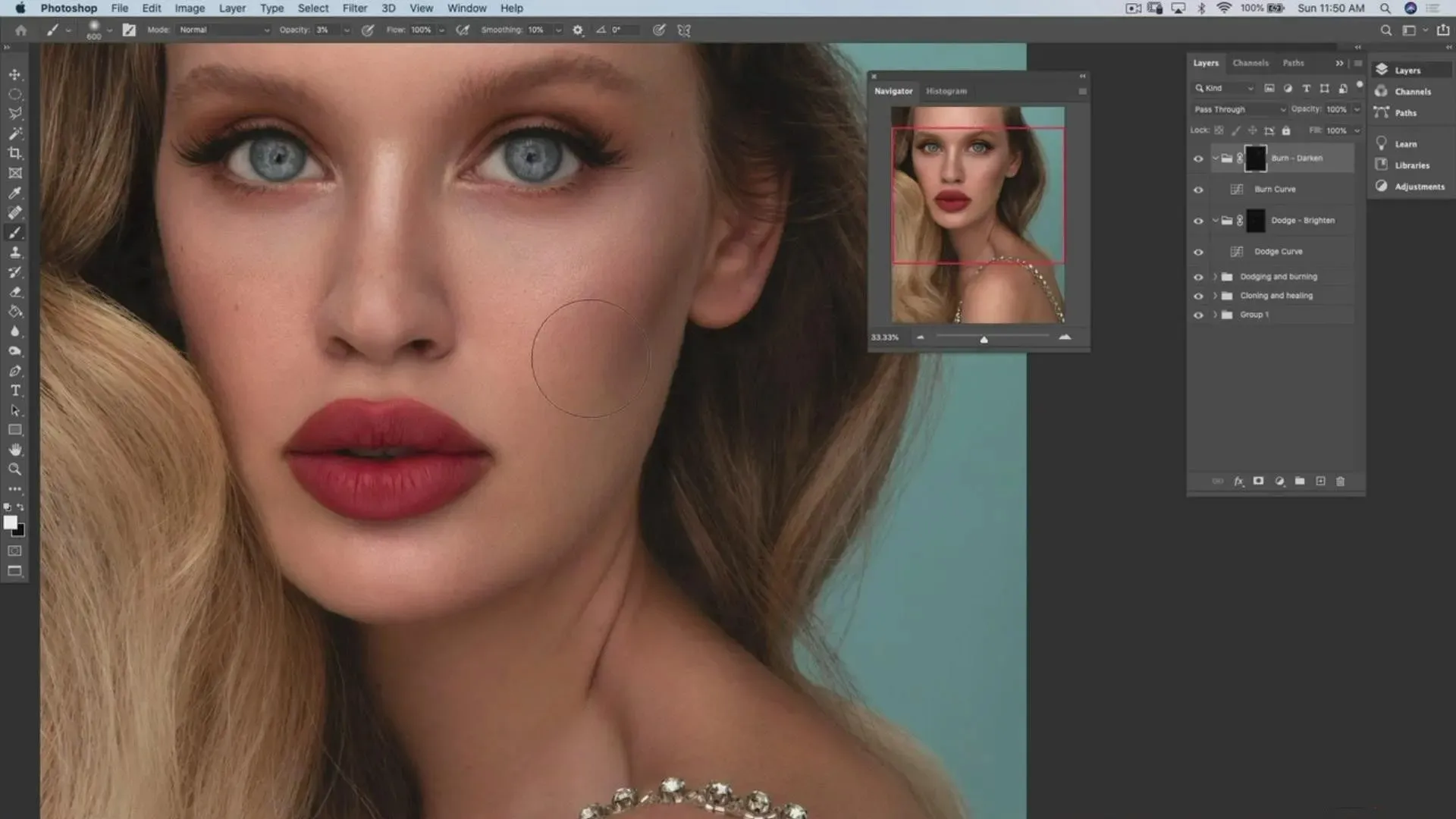Expand the Dodging and burning group
Screen dimensions: 1456x819
coord(1215,277)
